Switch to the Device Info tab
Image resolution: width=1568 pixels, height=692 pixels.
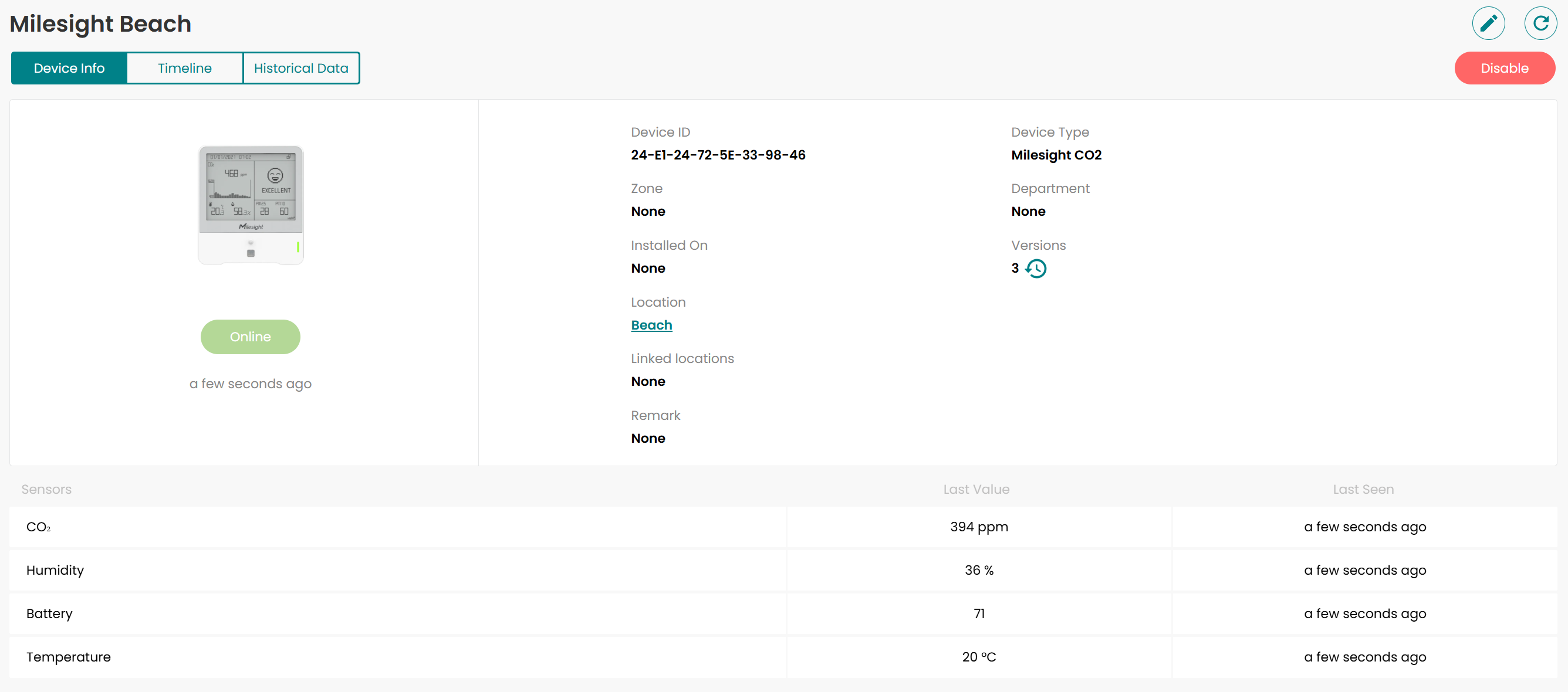point(69,68)
